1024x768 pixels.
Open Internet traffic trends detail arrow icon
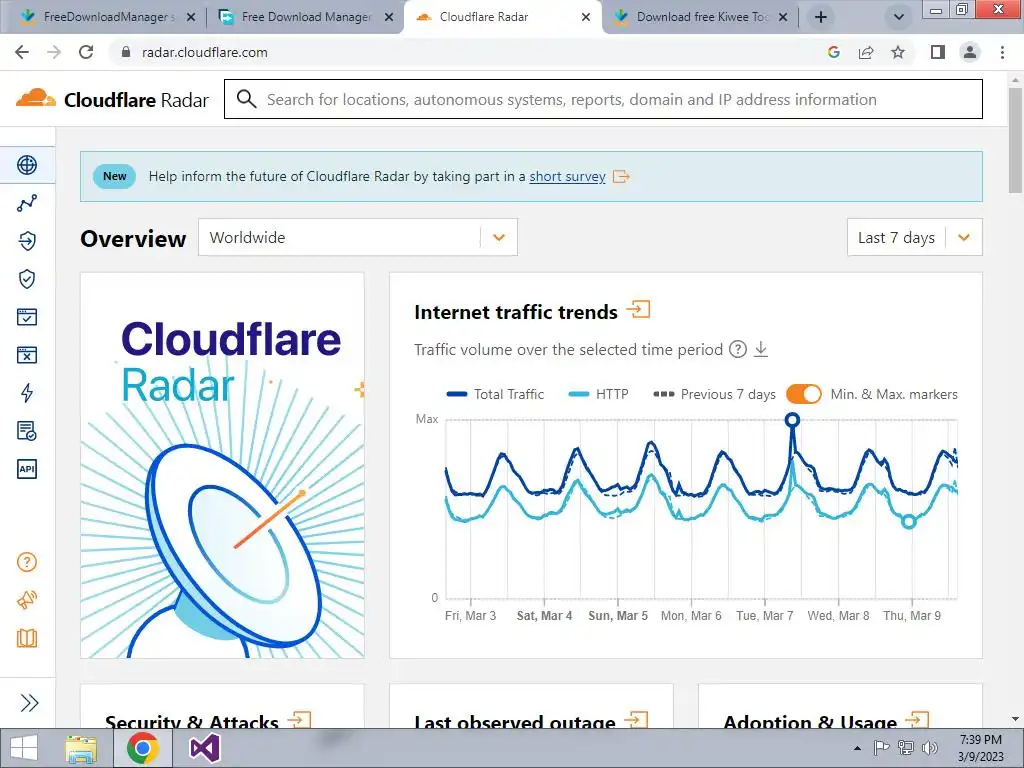[639, 310]
